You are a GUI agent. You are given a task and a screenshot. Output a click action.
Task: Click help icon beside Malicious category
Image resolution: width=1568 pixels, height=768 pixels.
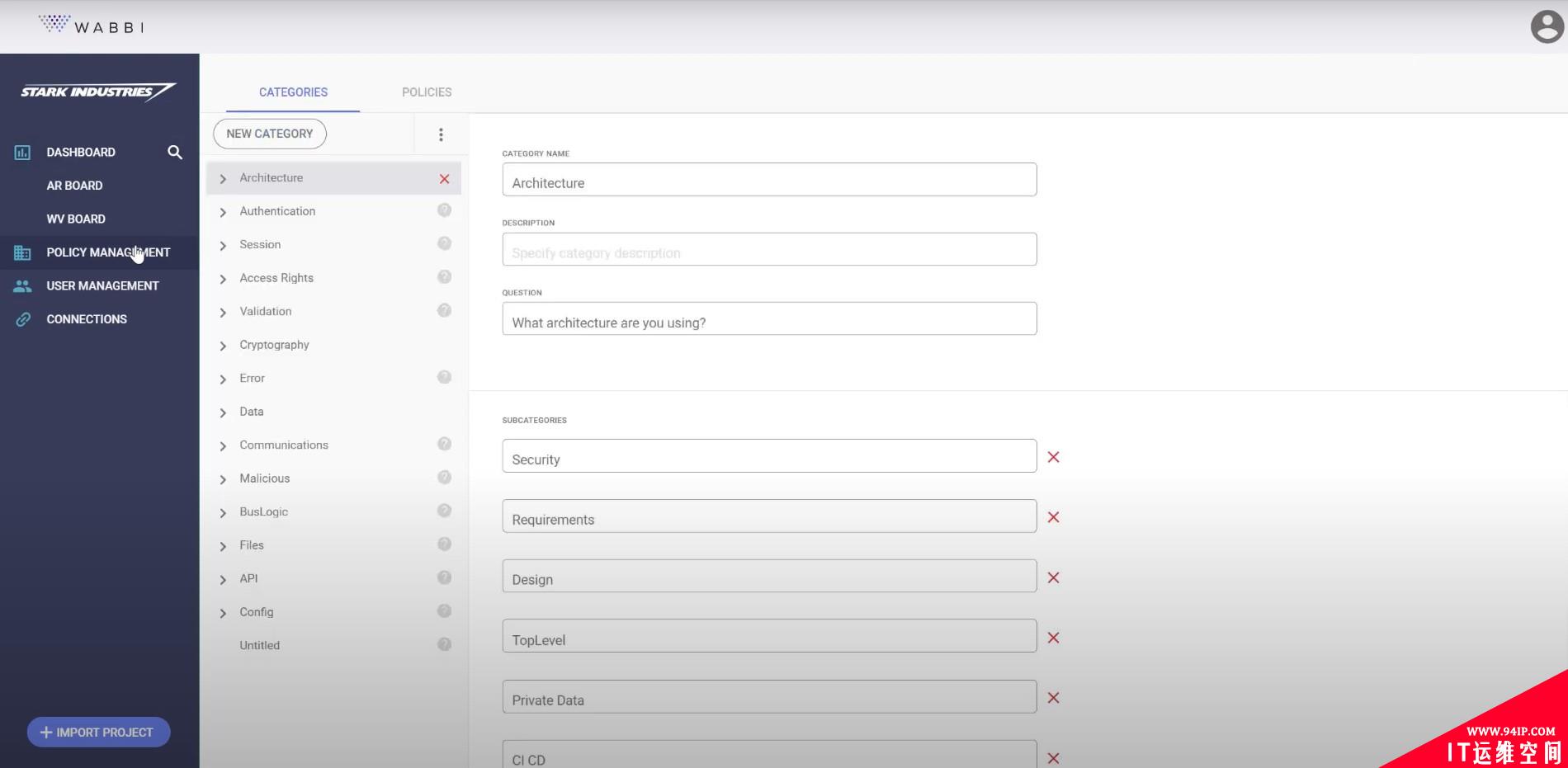point(444,478)
